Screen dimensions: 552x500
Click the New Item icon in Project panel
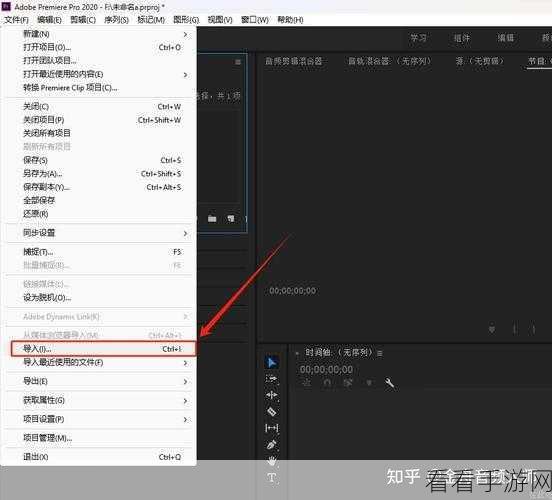pyautogui.click(x=231, y=219)
